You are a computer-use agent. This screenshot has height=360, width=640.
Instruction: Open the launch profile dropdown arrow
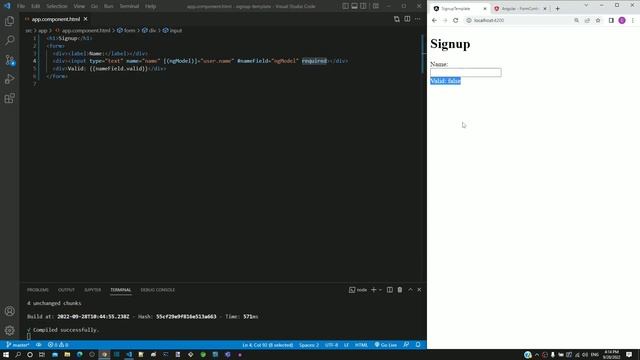point(380,290)
